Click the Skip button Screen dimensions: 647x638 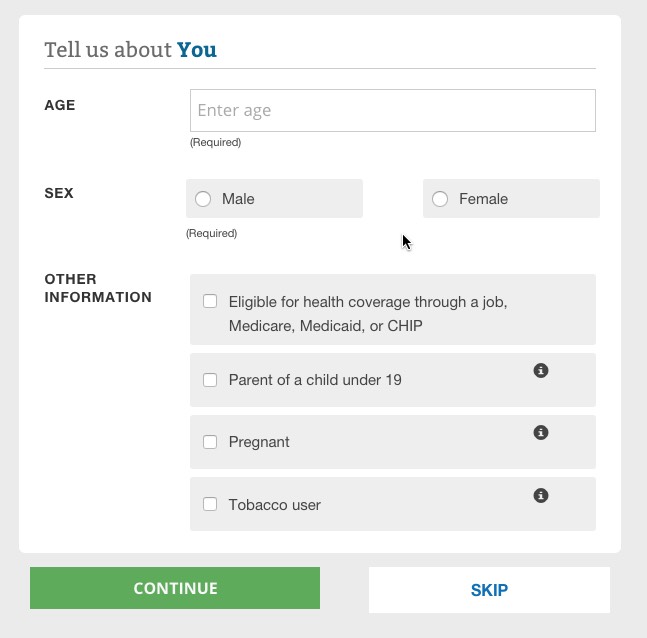(489, 590)
